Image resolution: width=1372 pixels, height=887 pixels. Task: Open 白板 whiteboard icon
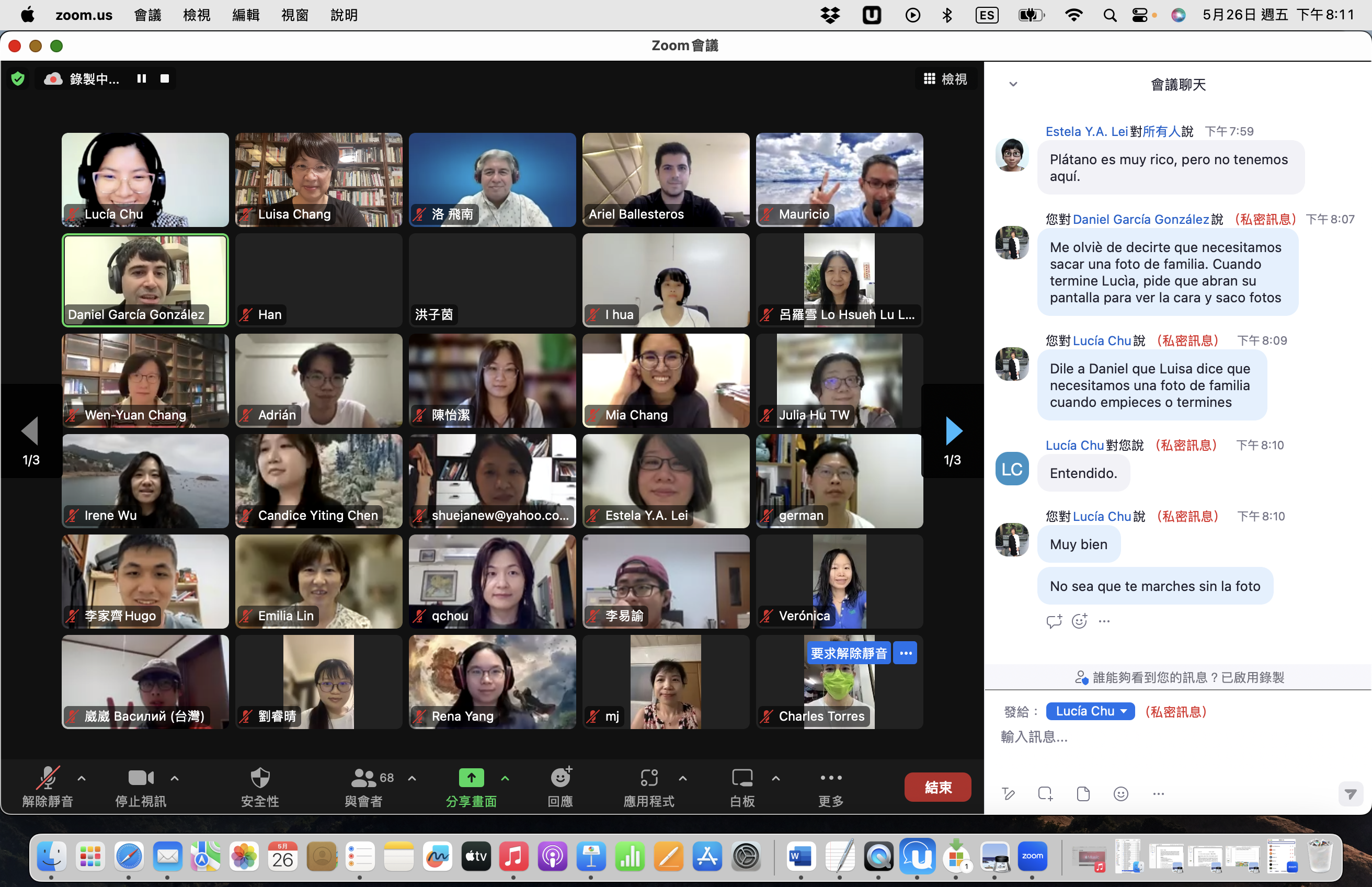[x=742, y=786]
